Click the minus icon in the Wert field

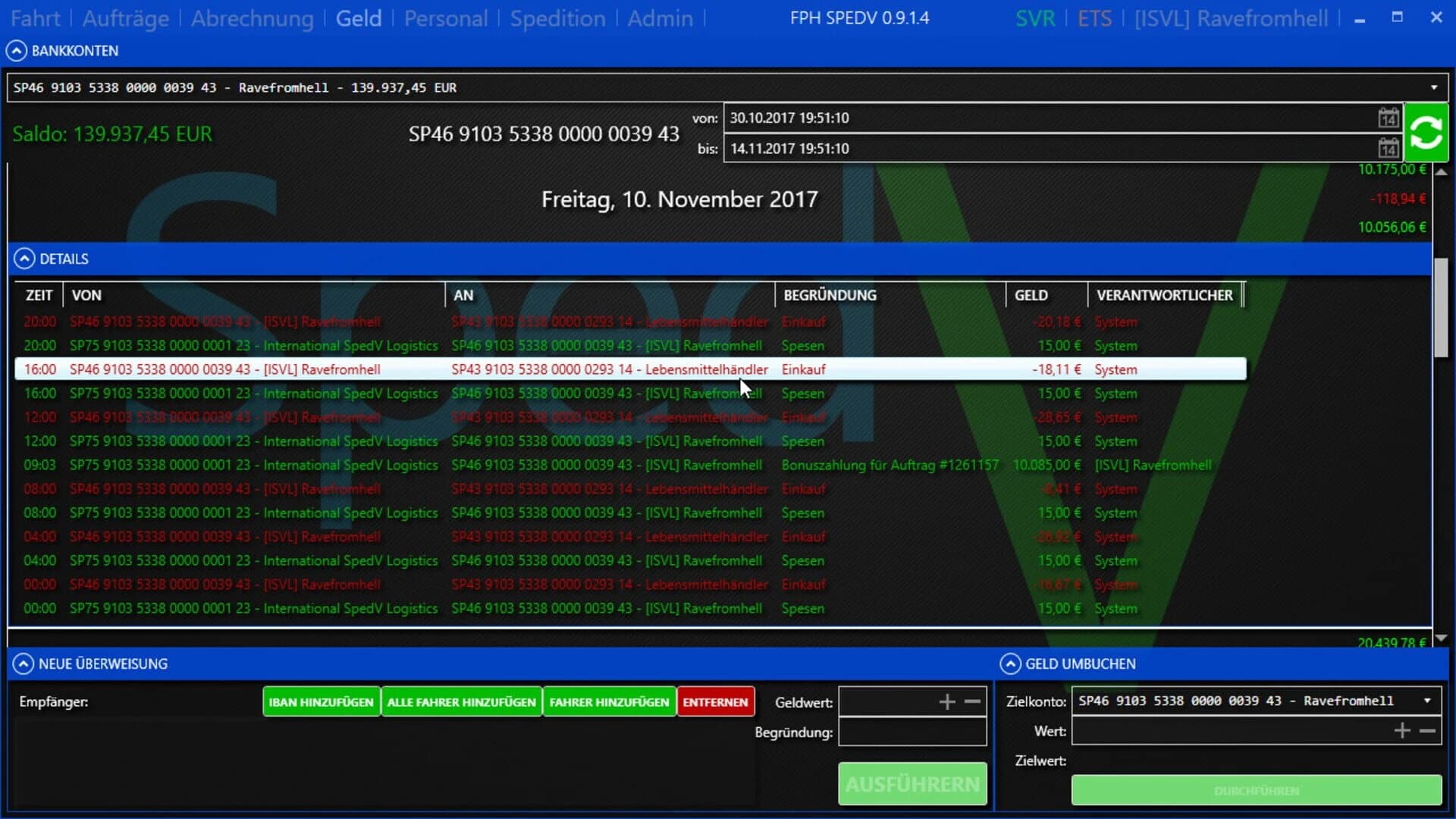coord(1426,730)
